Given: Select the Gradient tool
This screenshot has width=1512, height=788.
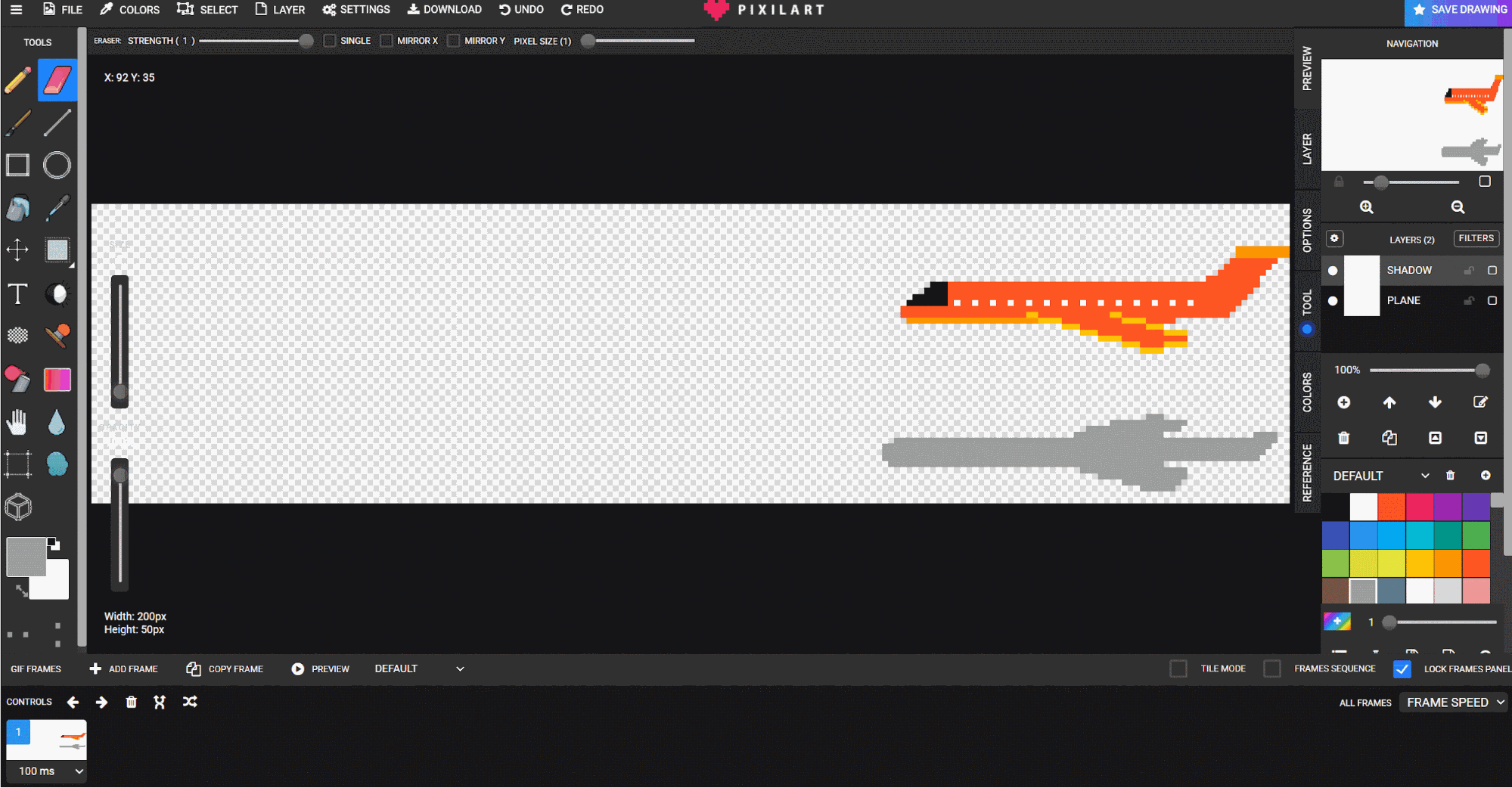Looking at the screenshot, I should [57, 379].
